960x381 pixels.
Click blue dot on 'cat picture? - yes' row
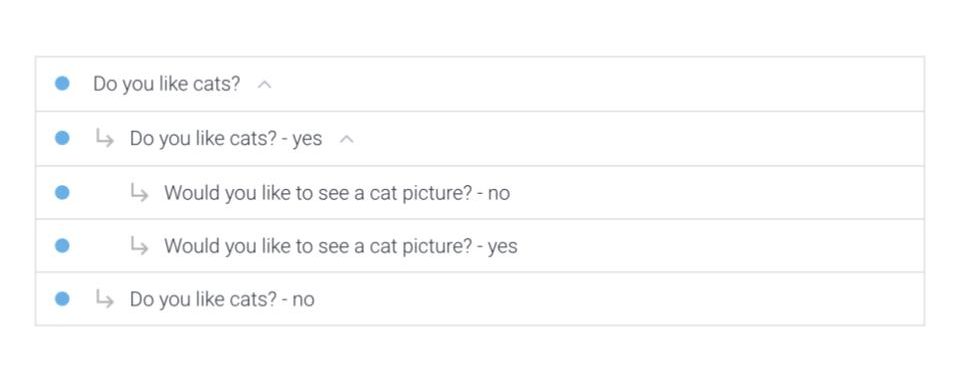click(x=62, y=246)
